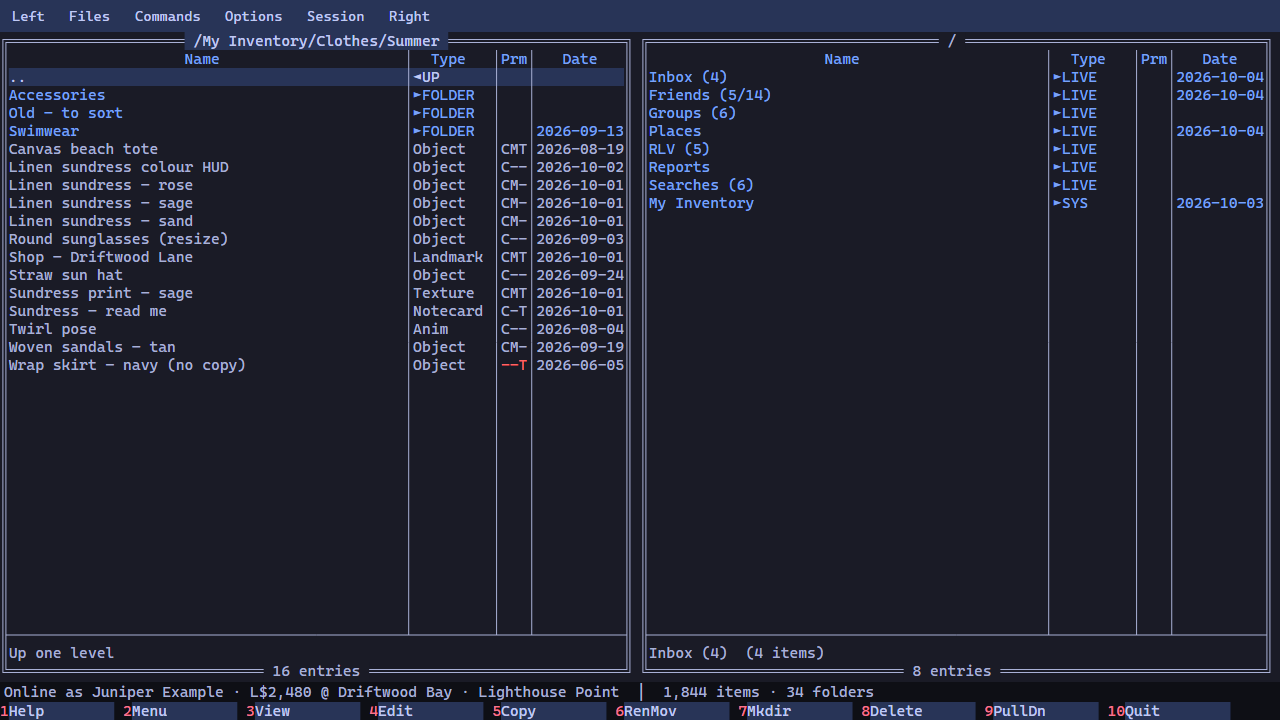This screenshot has width=1280, height=720.
Task: Open the Left menu
Action: click(28, 16)
